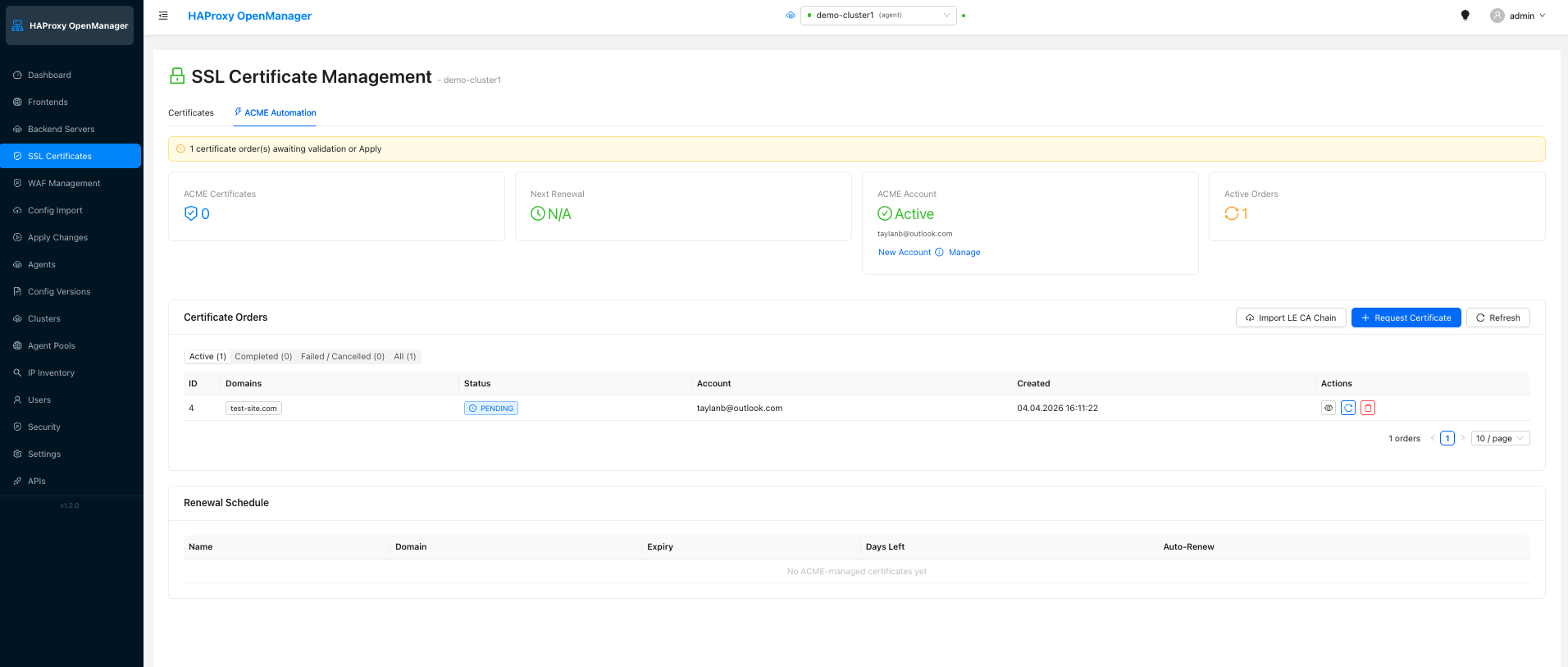
Task: Click the Users person icon
Action: (17, 400)
